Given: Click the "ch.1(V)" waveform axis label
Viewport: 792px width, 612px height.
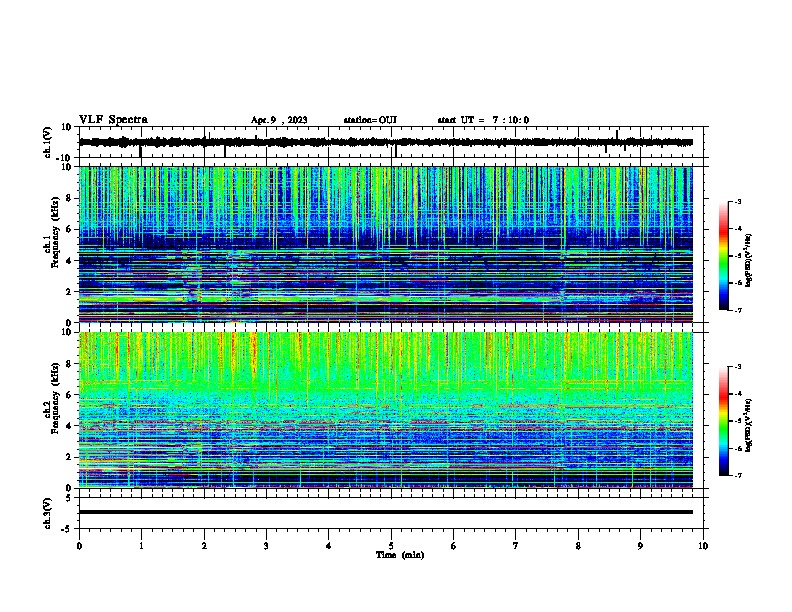Looking at the screenshot, I should [48, 142].
